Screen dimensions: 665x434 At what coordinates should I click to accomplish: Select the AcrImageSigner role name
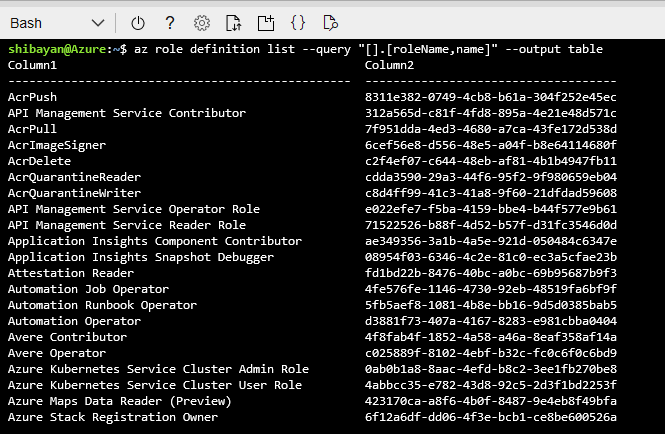point(57,145)
